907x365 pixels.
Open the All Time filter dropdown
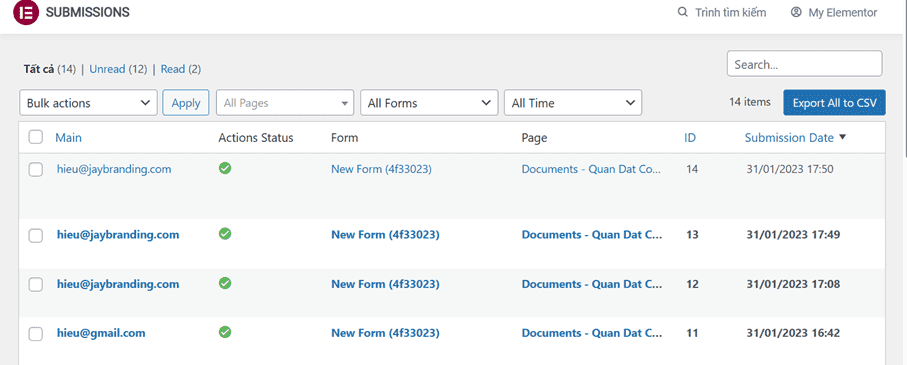coord(573,103)
